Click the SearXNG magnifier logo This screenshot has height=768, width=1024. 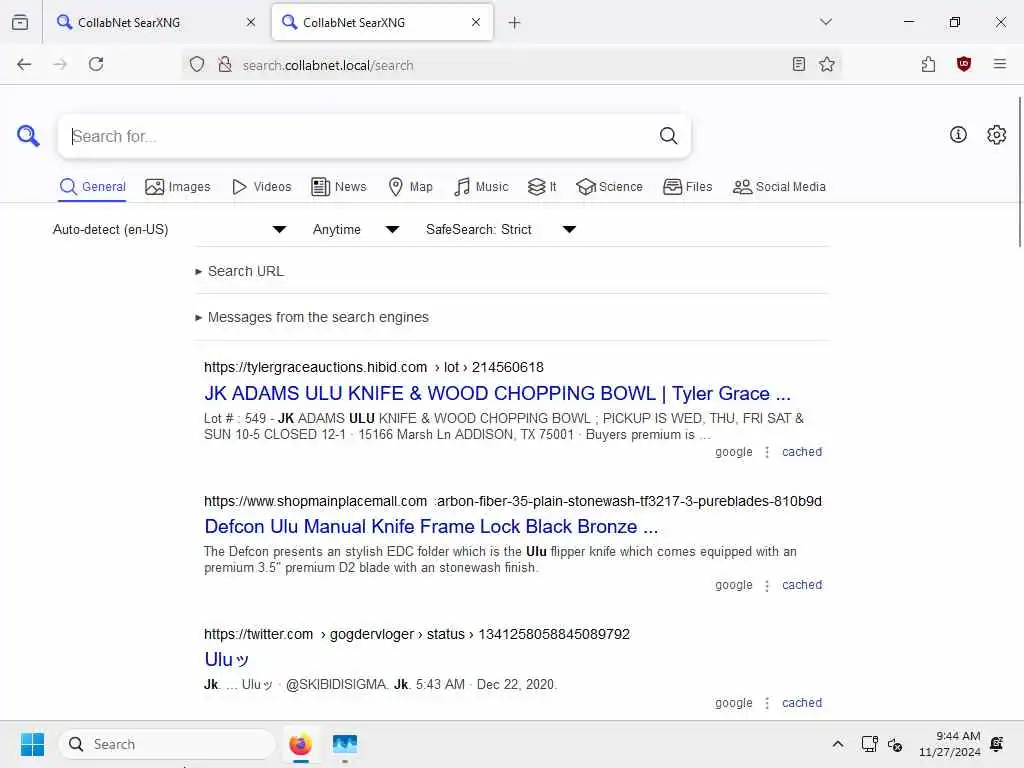tap(28, 136)
